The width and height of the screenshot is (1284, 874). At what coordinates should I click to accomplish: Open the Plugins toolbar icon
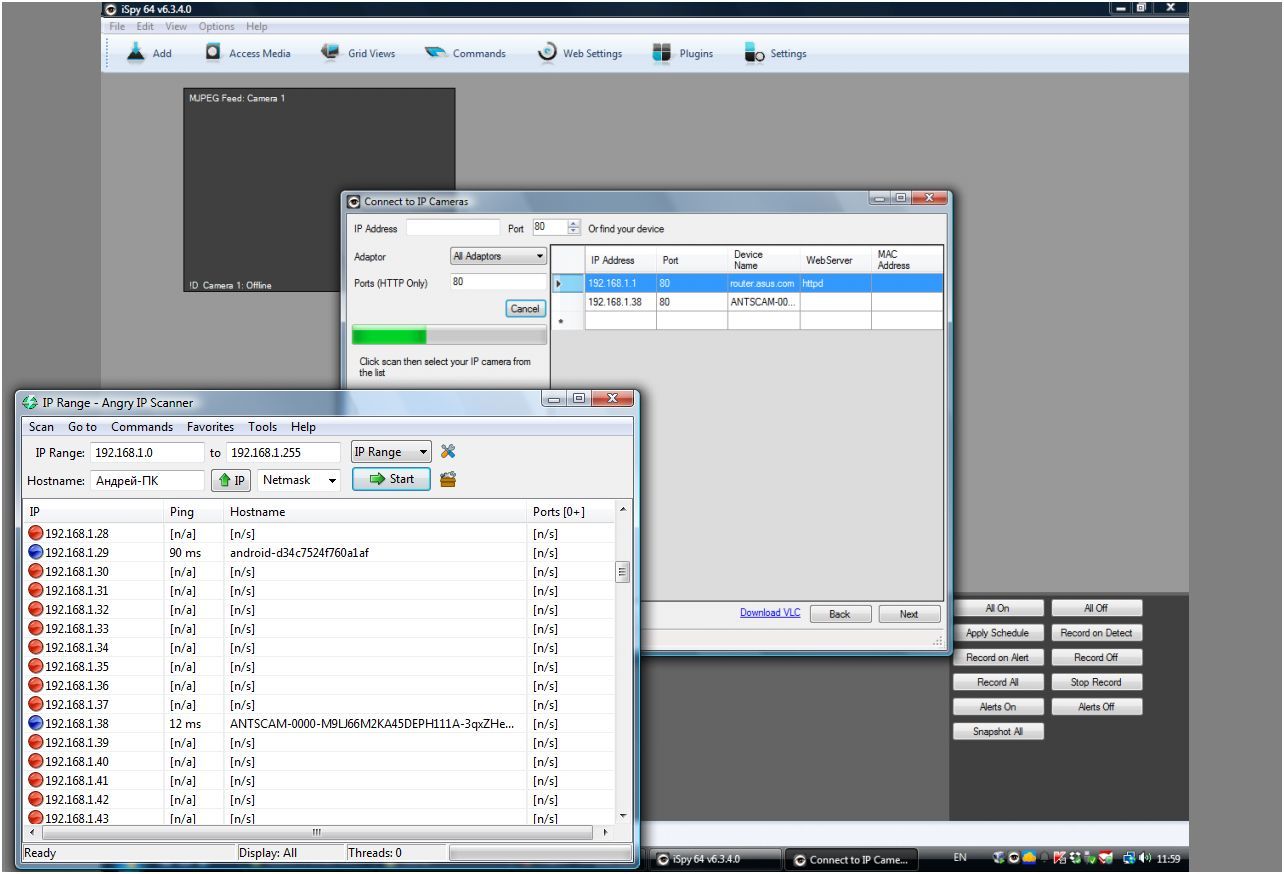click(x=661, y=53)
